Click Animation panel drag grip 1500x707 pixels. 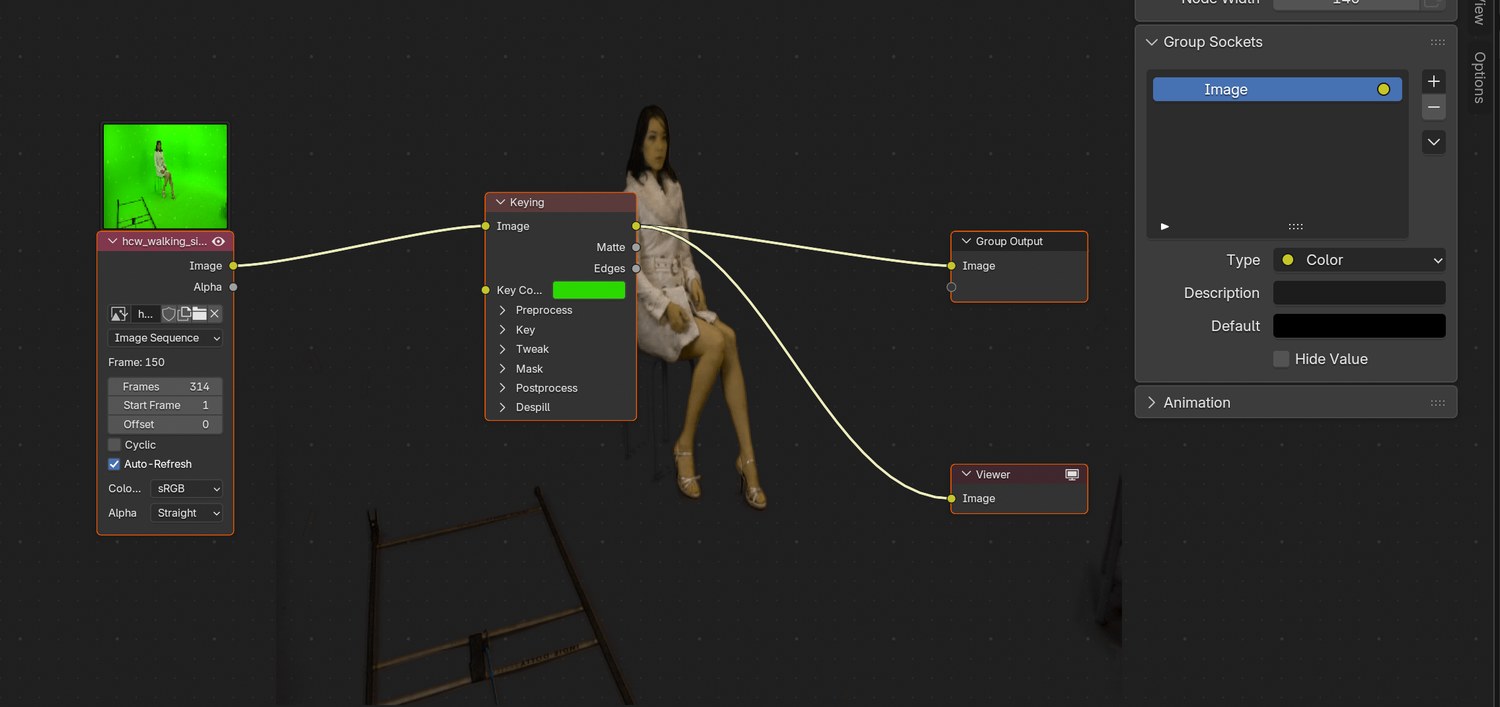tap(1438, 403)
